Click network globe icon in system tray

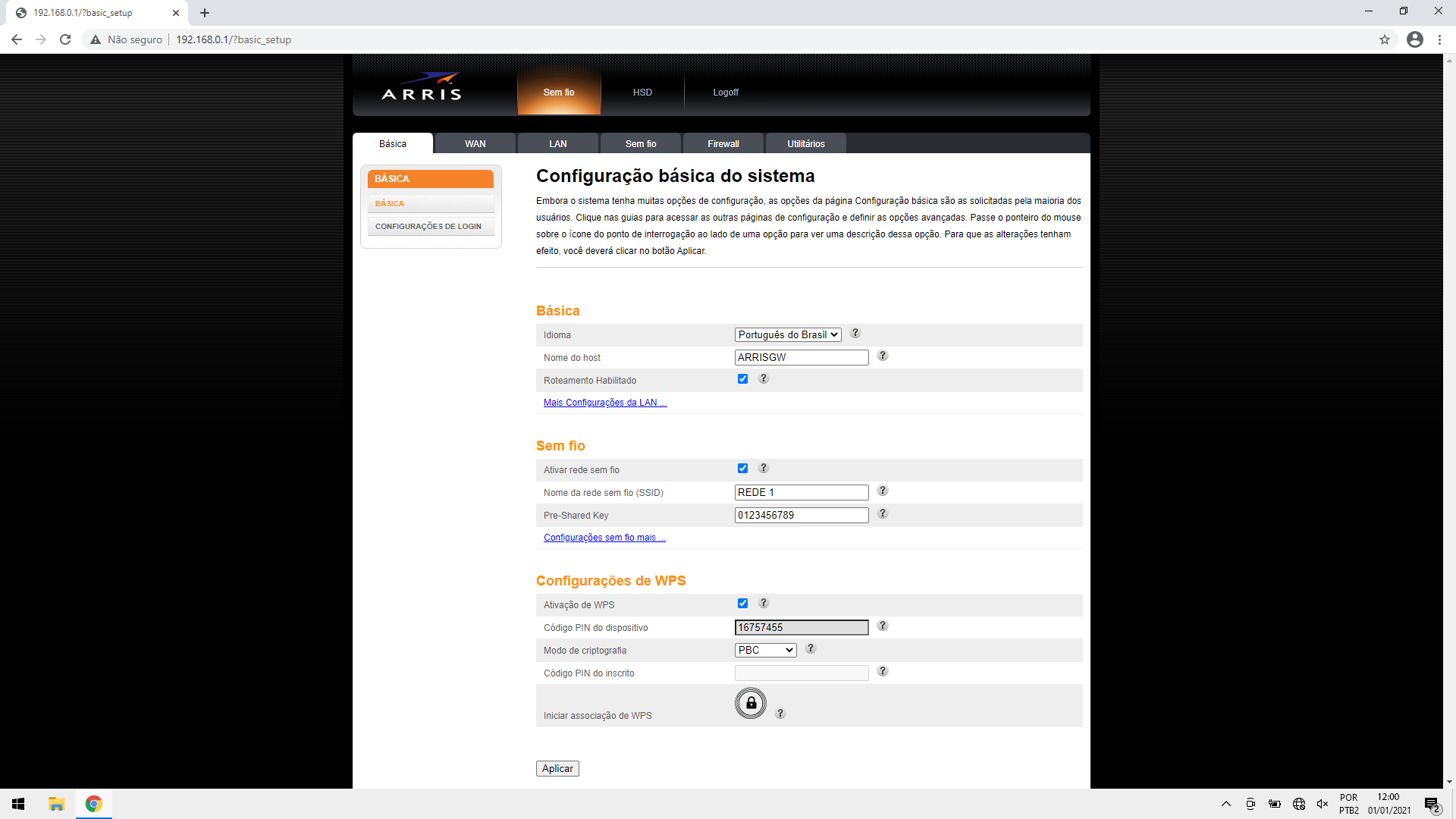[x=1299, y=804]
